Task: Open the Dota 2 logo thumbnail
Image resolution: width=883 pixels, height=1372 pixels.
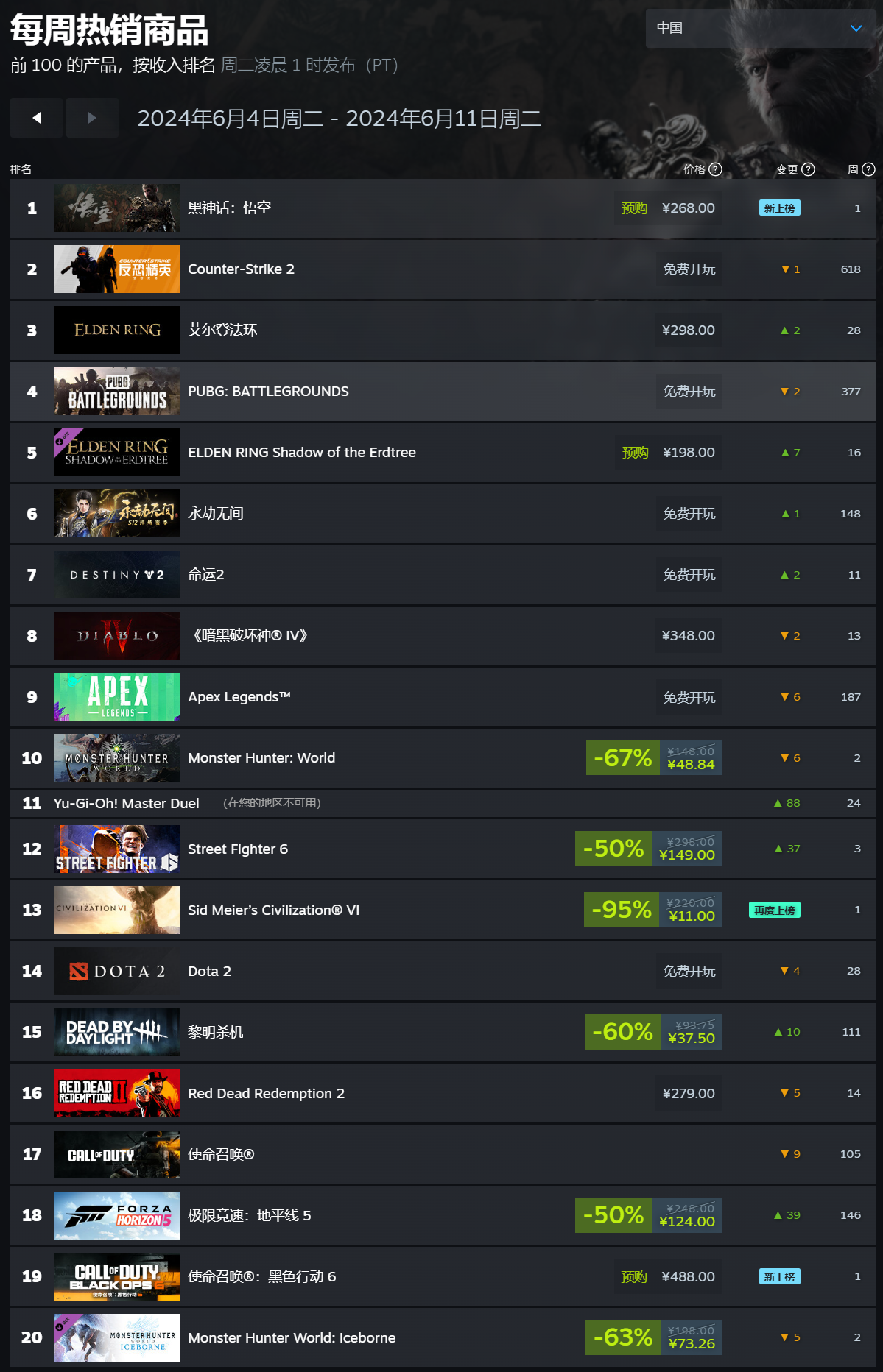Action: click(x=117, y=971)
